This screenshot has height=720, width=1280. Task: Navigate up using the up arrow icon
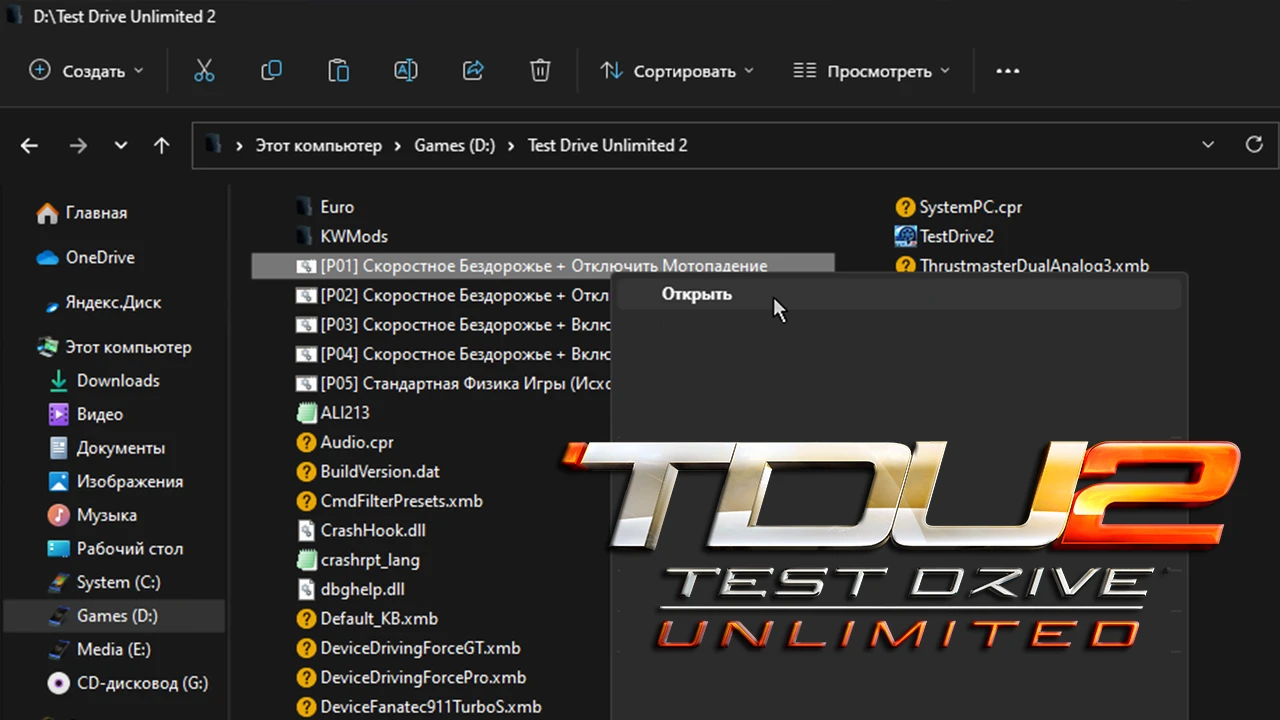(x=162, y=145)
